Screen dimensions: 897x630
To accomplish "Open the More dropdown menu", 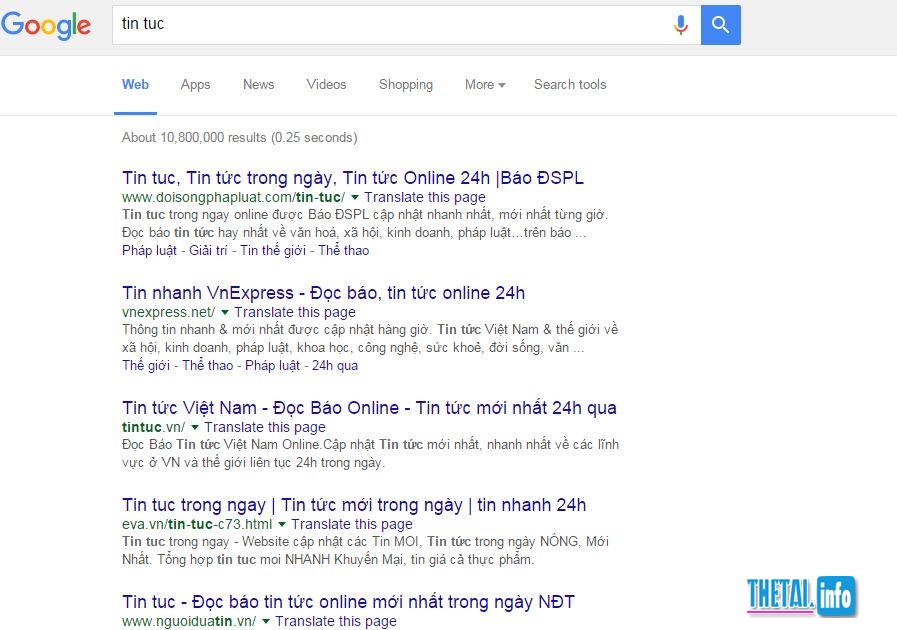I will [x=485, y=85].
